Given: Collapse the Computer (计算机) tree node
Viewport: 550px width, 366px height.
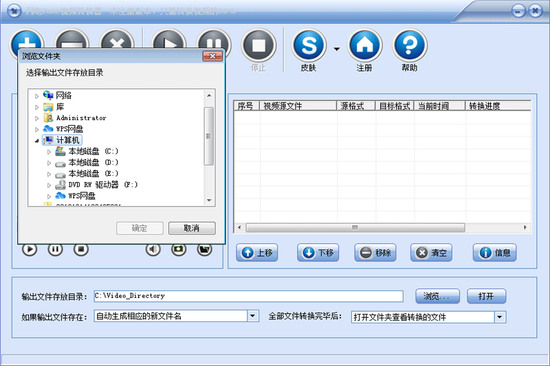Looking at the screenshot, I should (37, 141).
